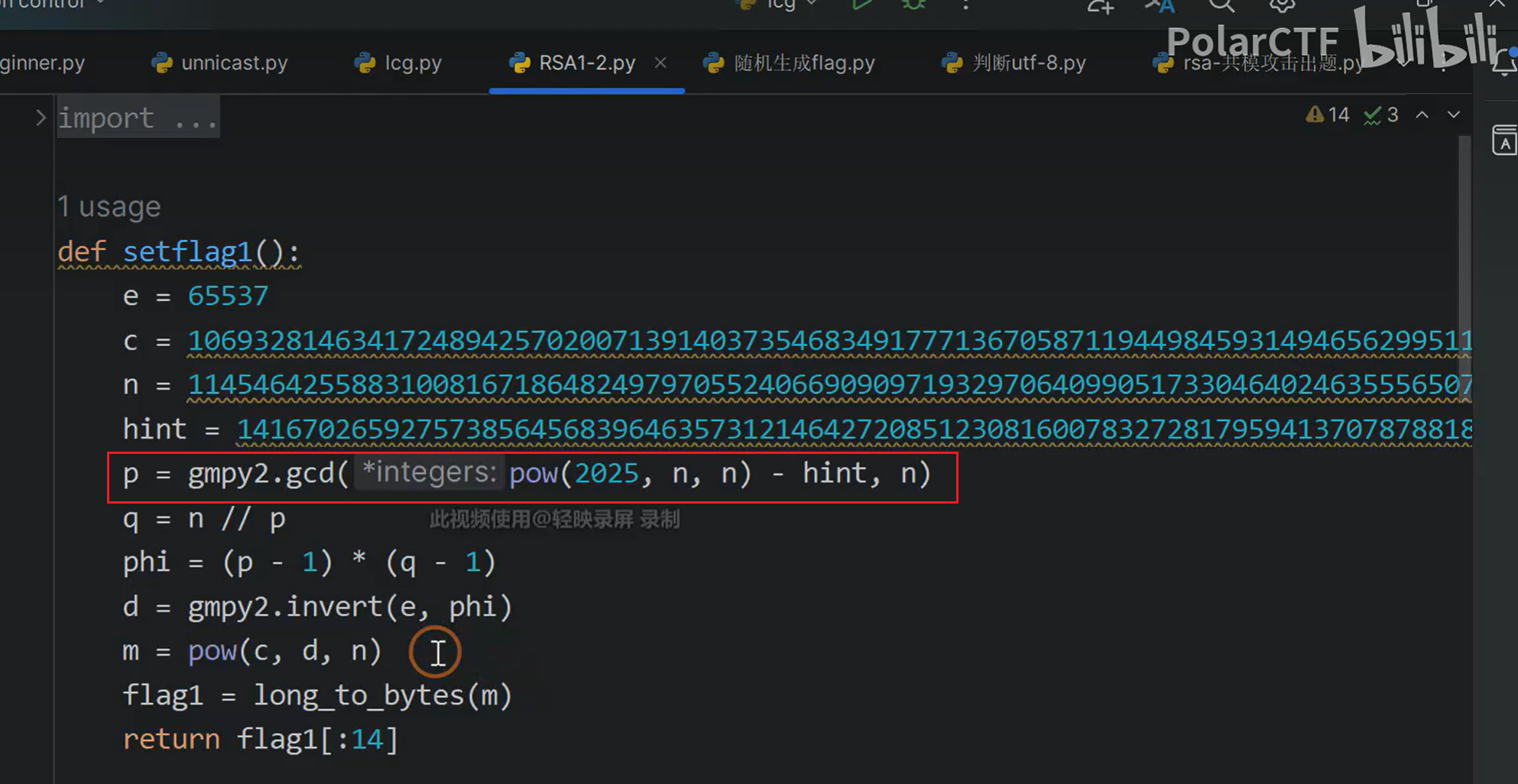The width and height of the screenshot is (1518, 784).
Task: Open Search Everywhere with the magnifier icon
Action: coord(1221,6)
